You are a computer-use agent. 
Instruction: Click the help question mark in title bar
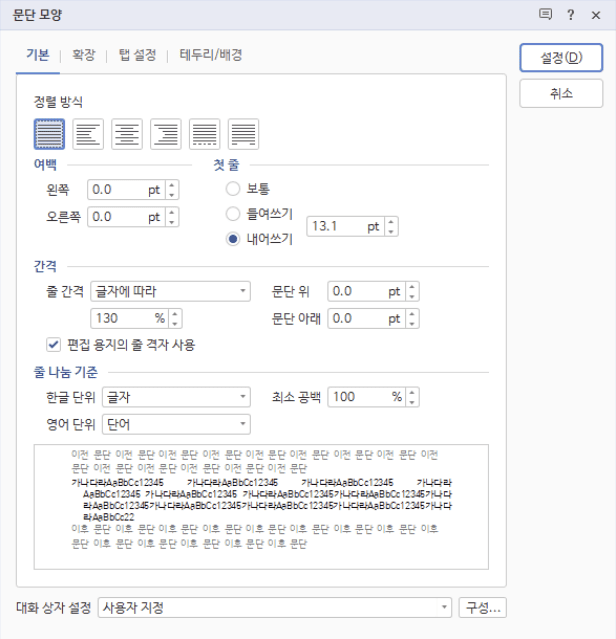point(570,15)
